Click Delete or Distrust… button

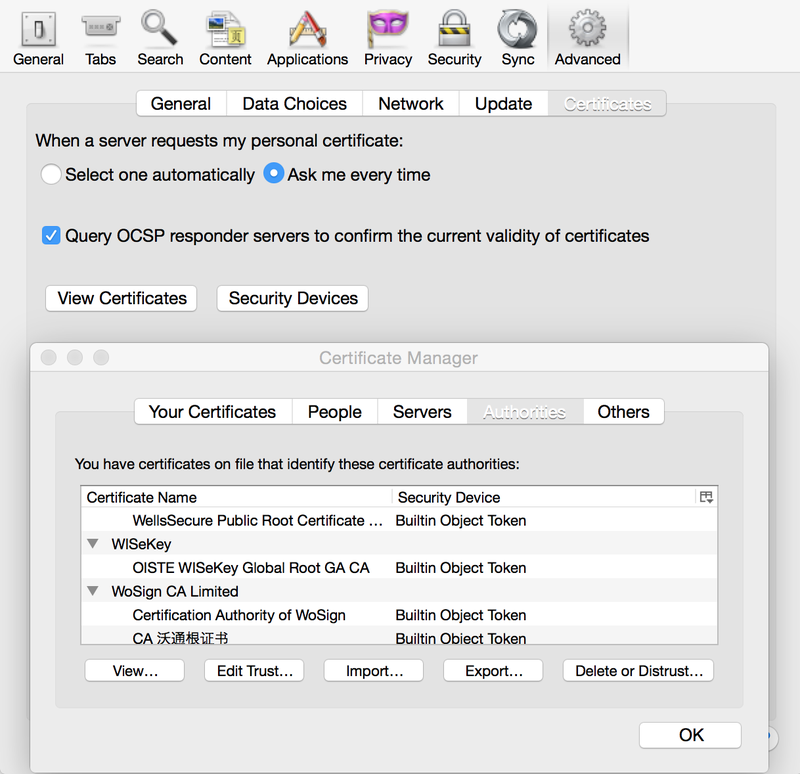638,670
